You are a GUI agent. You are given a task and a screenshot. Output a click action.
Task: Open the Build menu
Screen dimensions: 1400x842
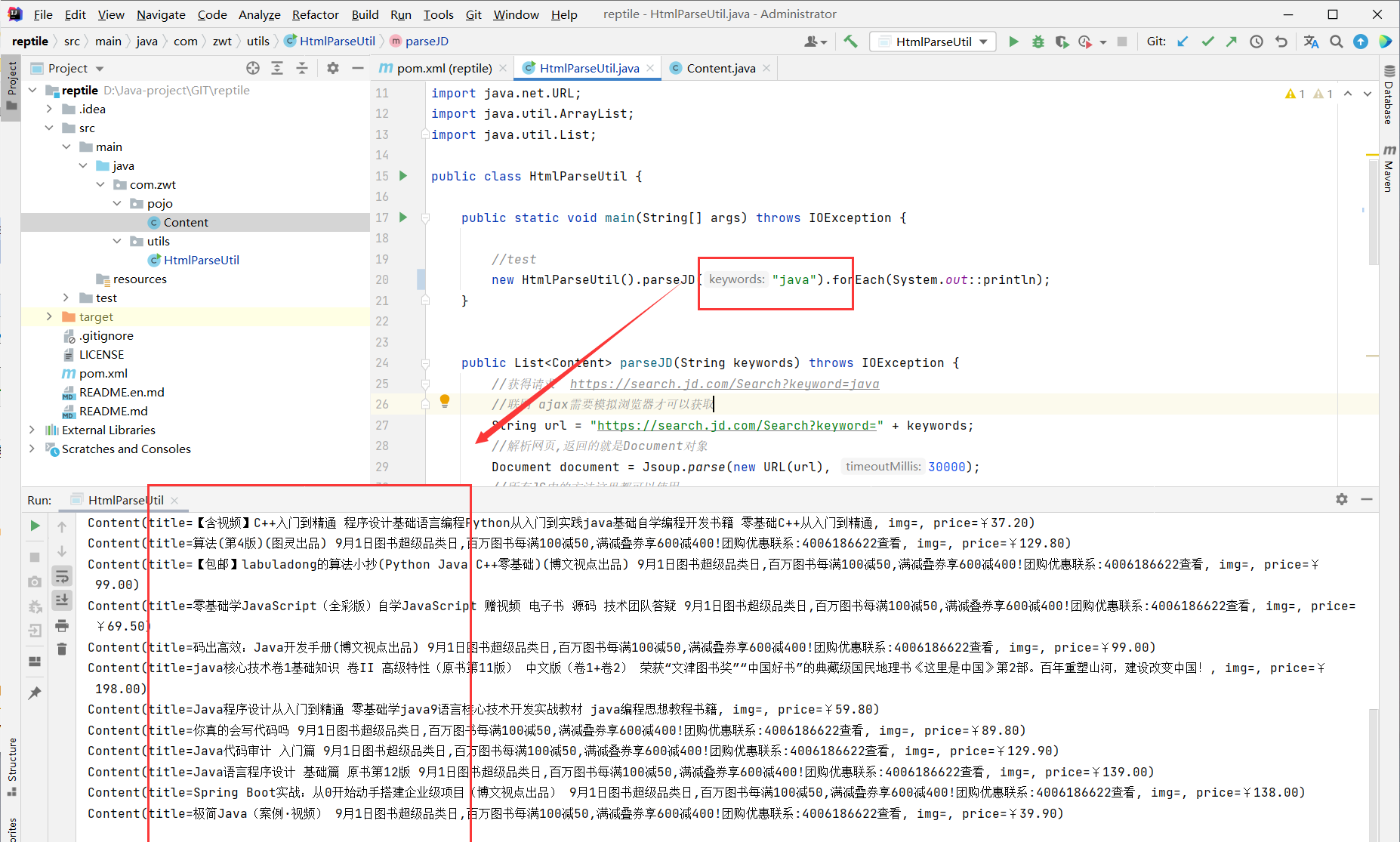point(365,14)
